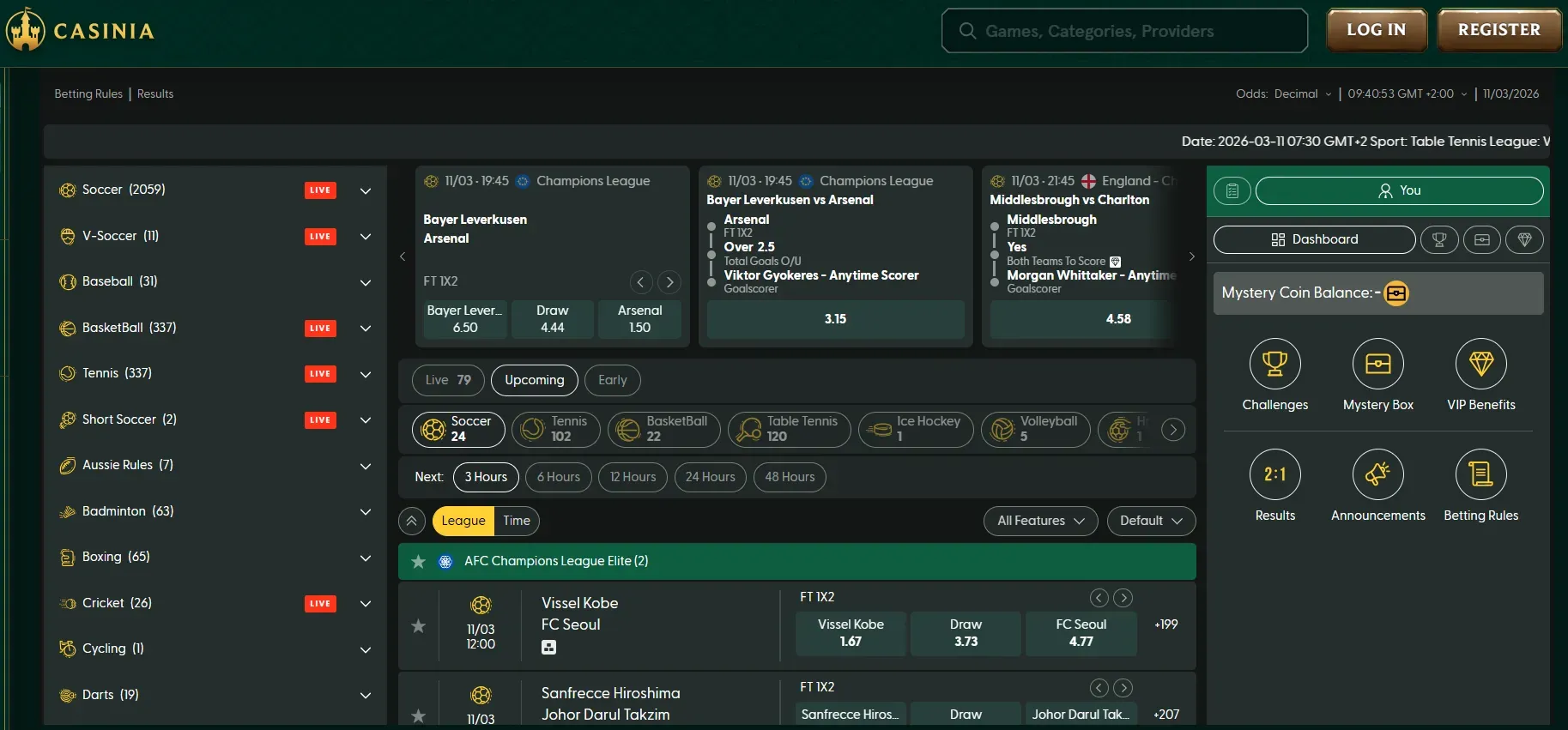Open the Betting Rules link at top
Screen dimensions: 1568x730
88,94
